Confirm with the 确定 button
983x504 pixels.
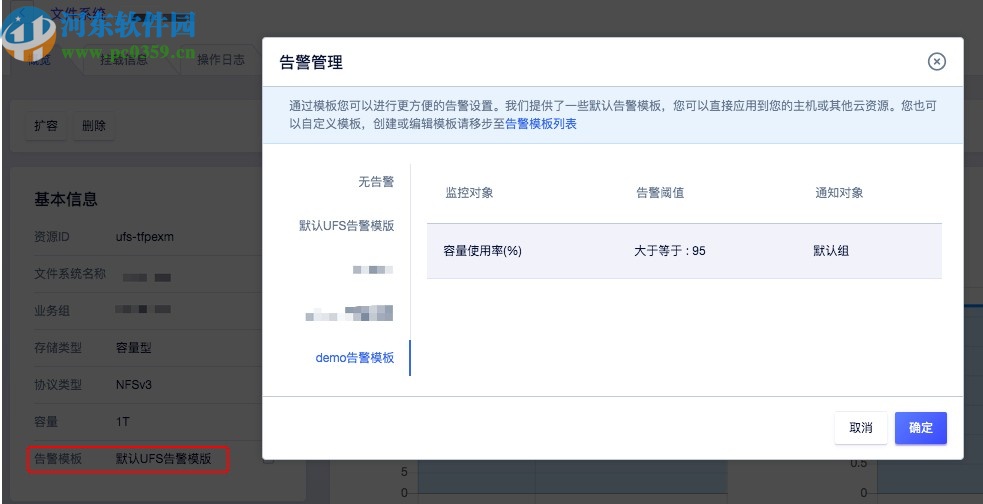click(920, 428)
